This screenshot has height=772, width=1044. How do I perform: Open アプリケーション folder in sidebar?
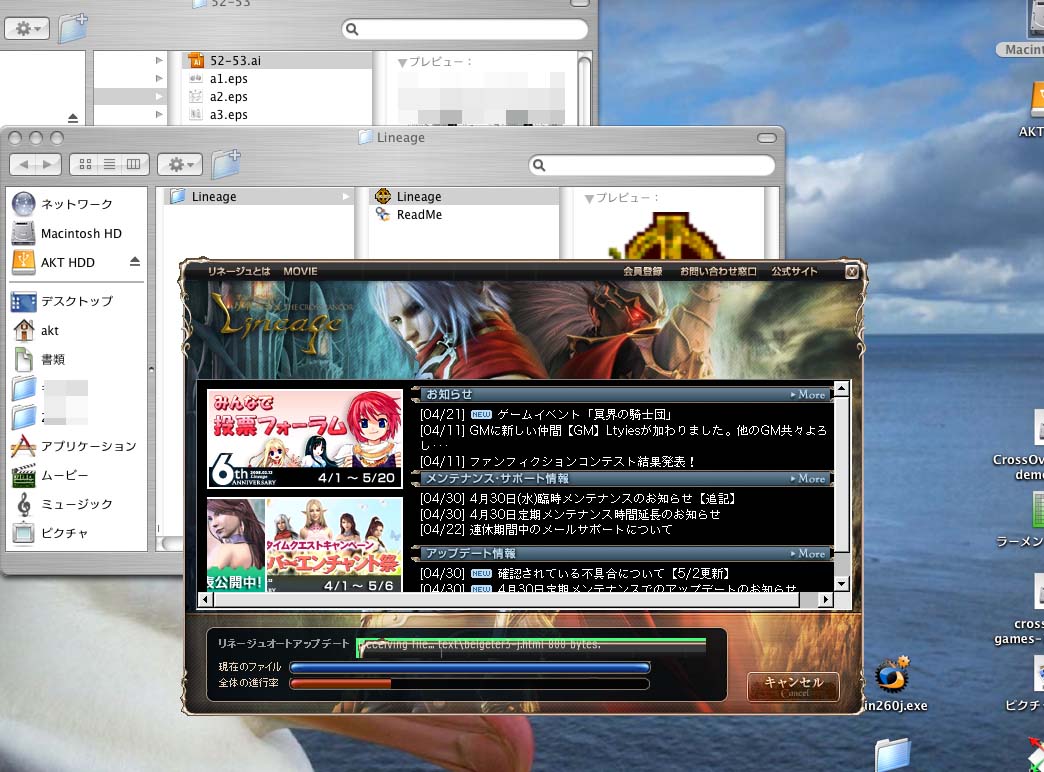point(74,446)
